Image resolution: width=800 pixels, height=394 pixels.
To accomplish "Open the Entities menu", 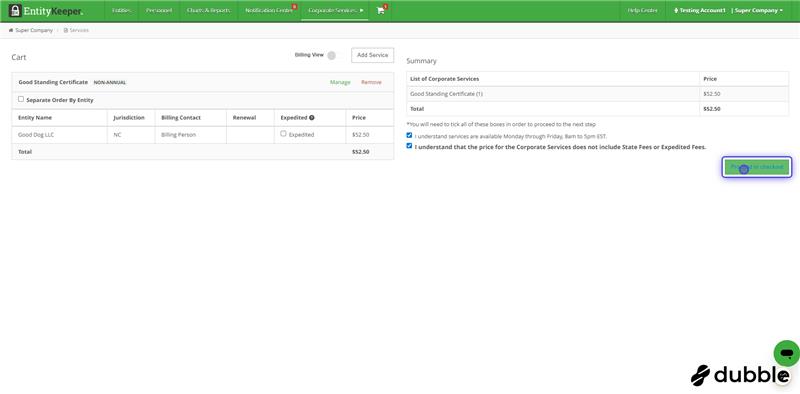I will tap(121, 10).
